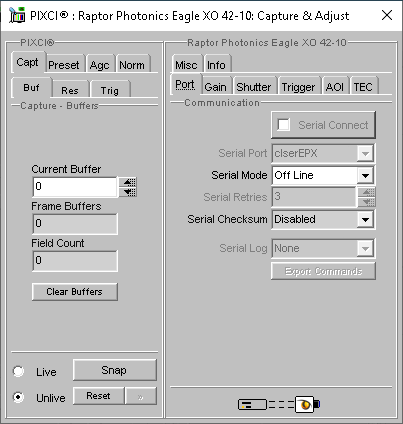
Task: Decrement the Current Buffer value
Action: coord(128,192)
